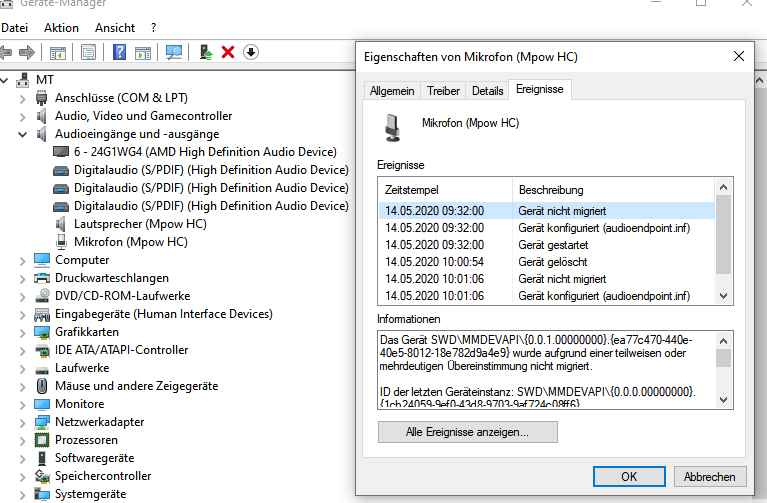Click Informationen box scrollbar down arrow
767x503 pixels.
tap(724, 400)
